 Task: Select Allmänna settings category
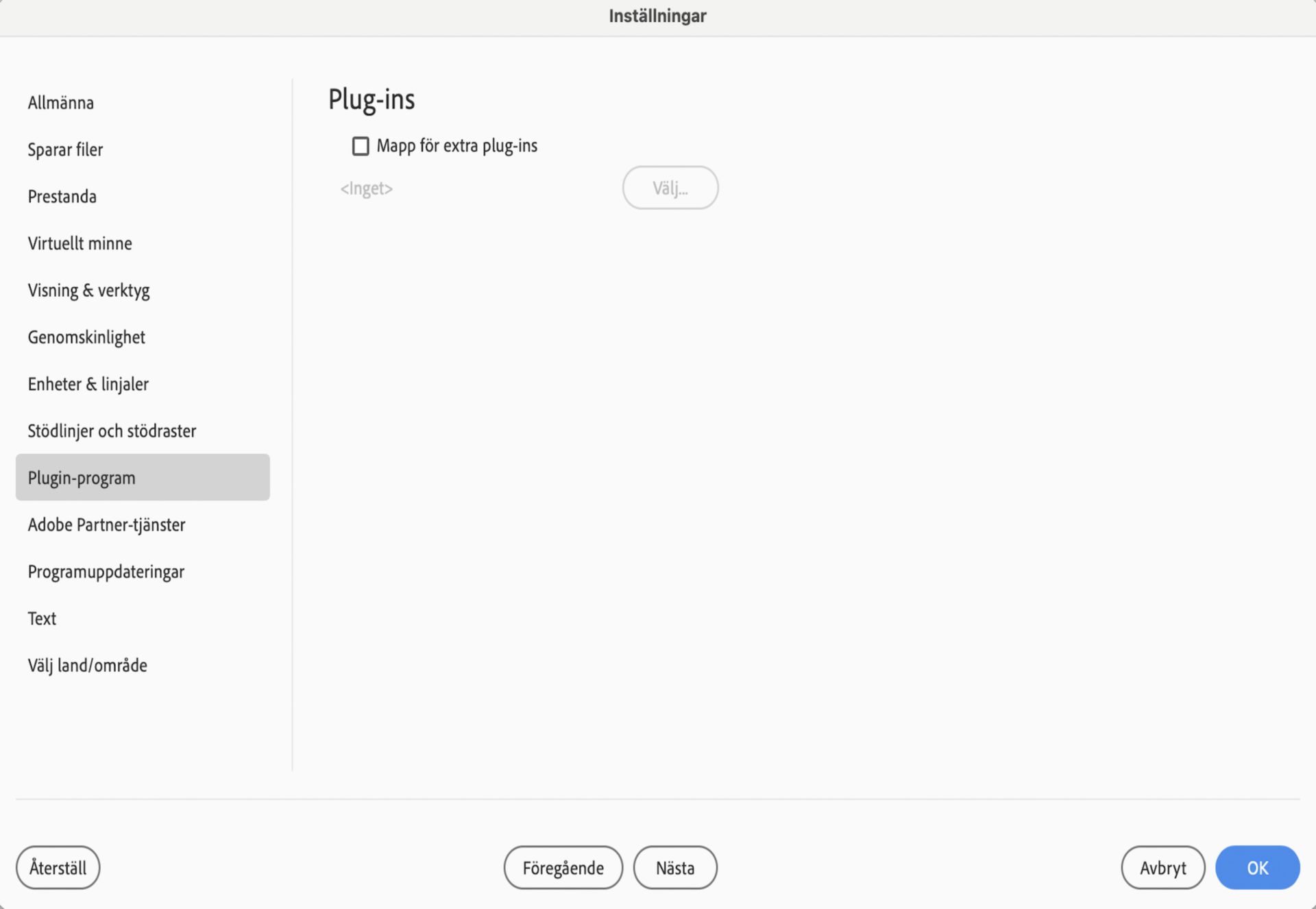pyautogui.click(x=61, y=101)
